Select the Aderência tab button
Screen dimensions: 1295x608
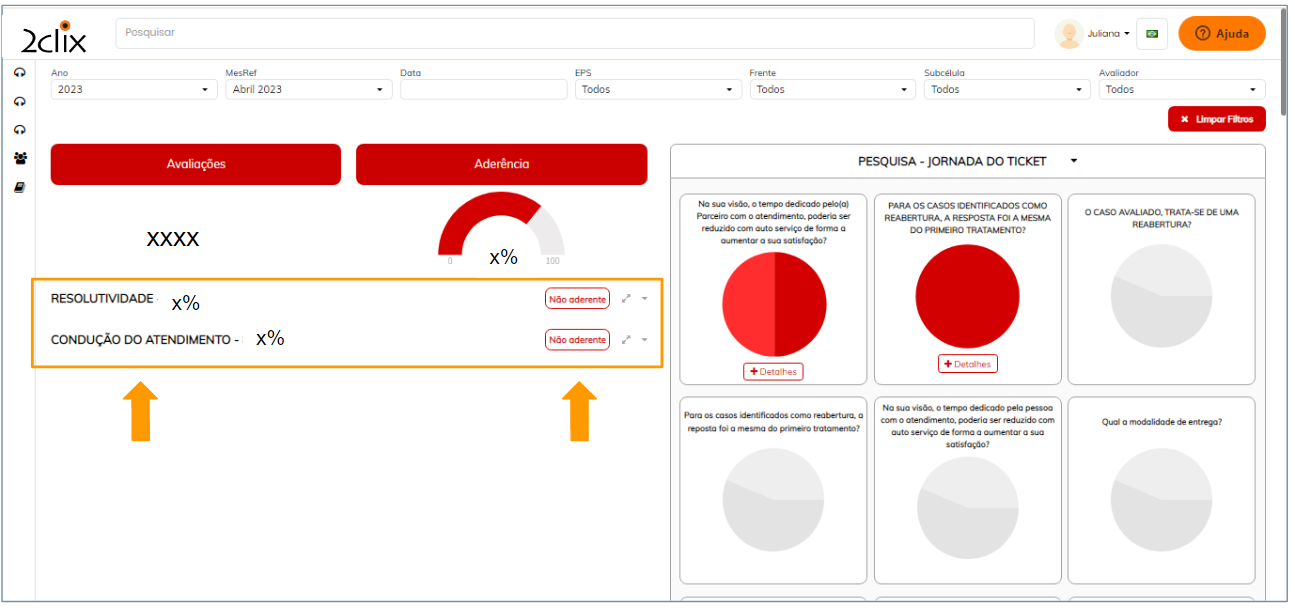coord(502,164)
